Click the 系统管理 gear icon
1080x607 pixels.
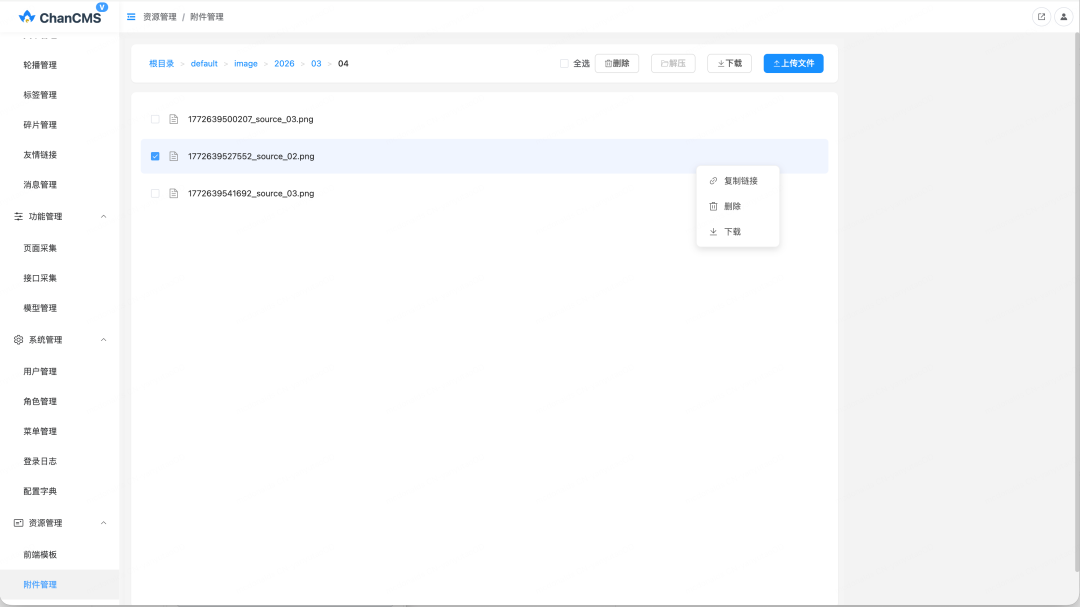pyautogui.click(x=18, y=340)
